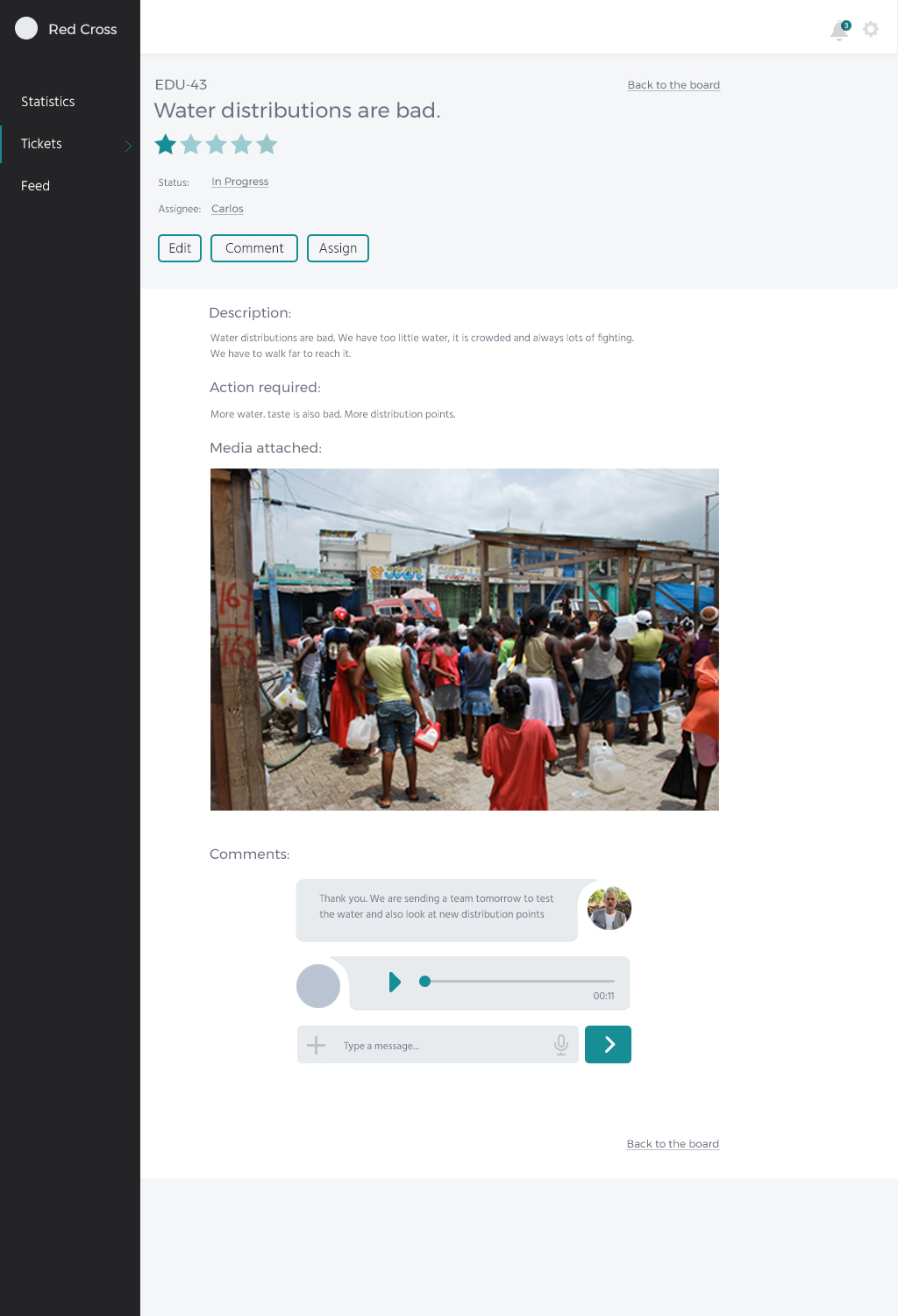Click the Comment button
Image resolution: width=898 pixels, height=1316 pixels.
click(x=254, y=248)
